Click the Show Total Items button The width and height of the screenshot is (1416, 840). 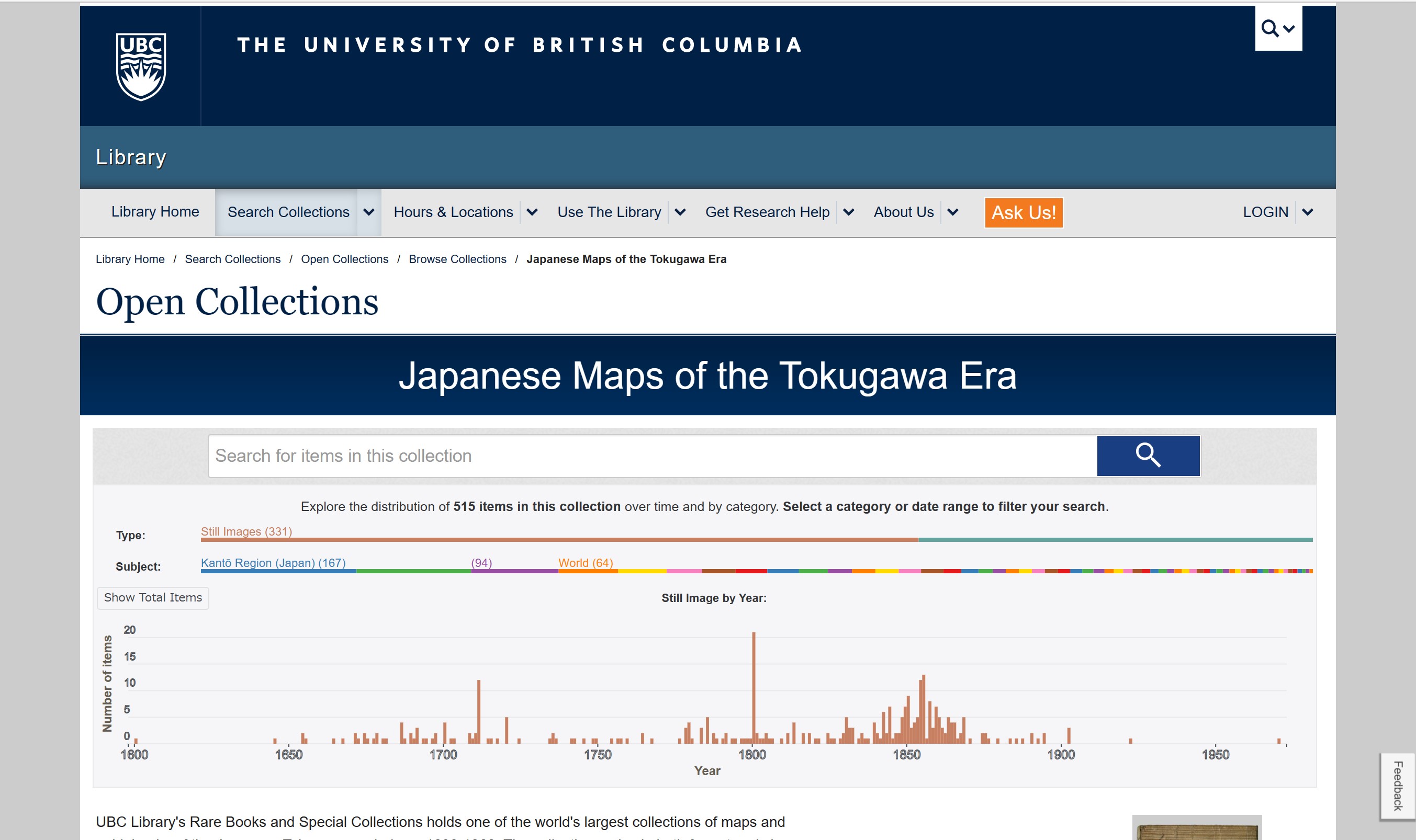coord(153,598)
